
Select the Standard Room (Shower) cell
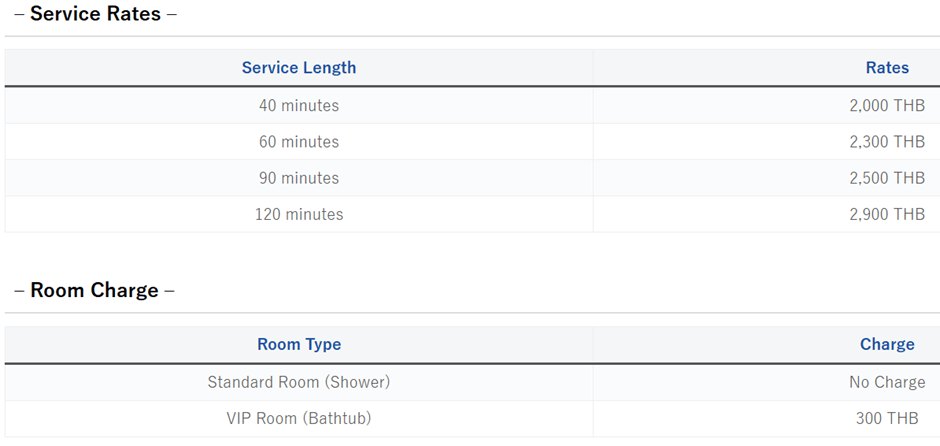coord(299,382)
